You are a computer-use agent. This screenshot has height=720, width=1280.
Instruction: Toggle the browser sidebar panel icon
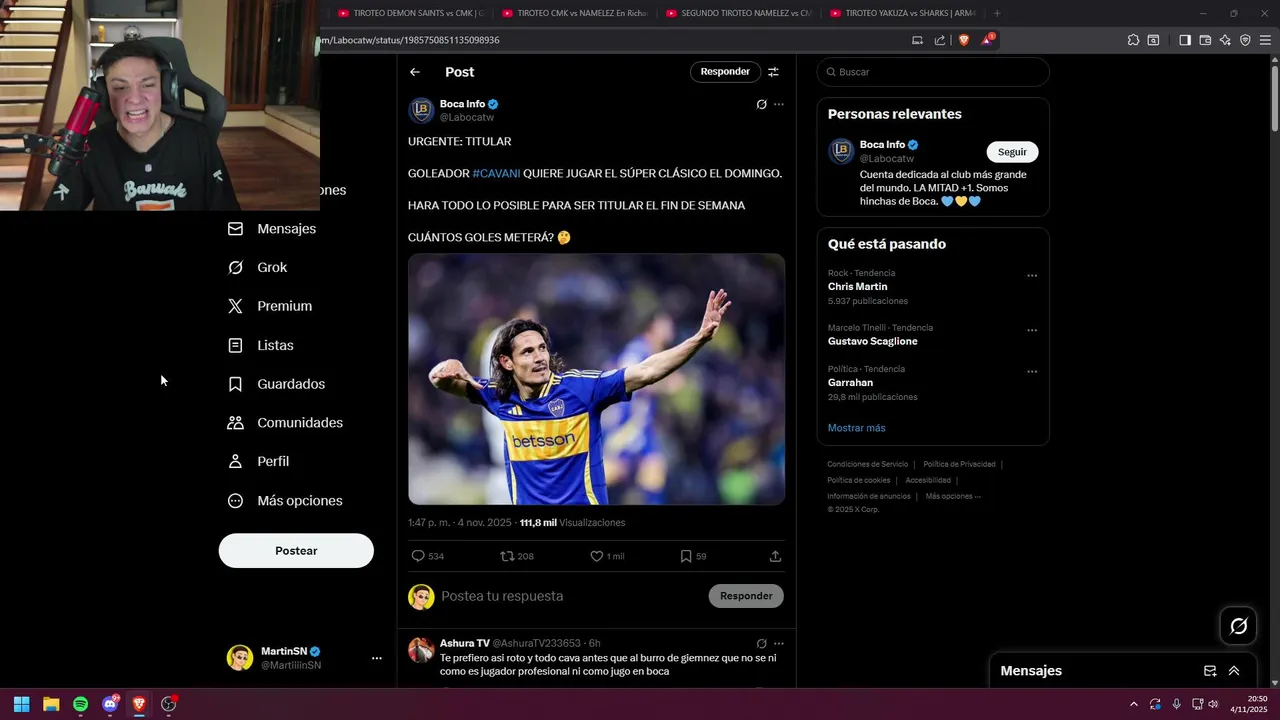coord(1185,40)
